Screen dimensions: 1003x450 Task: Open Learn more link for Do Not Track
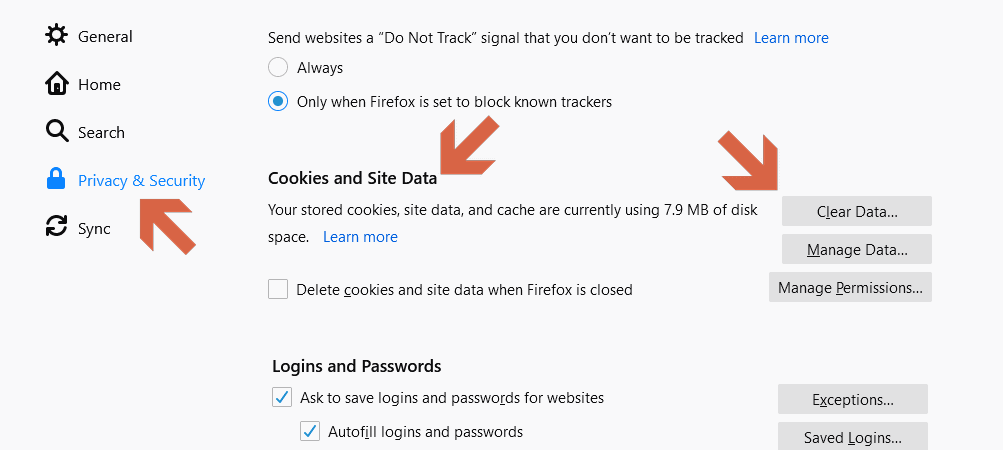pos(791,38)
